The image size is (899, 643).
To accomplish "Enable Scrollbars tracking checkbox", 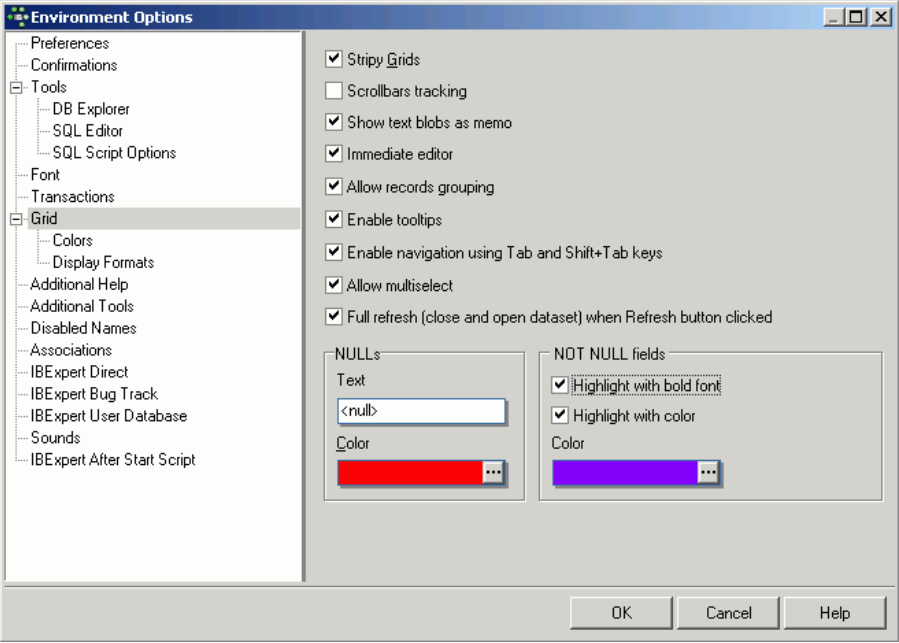I will coord(333,90).
